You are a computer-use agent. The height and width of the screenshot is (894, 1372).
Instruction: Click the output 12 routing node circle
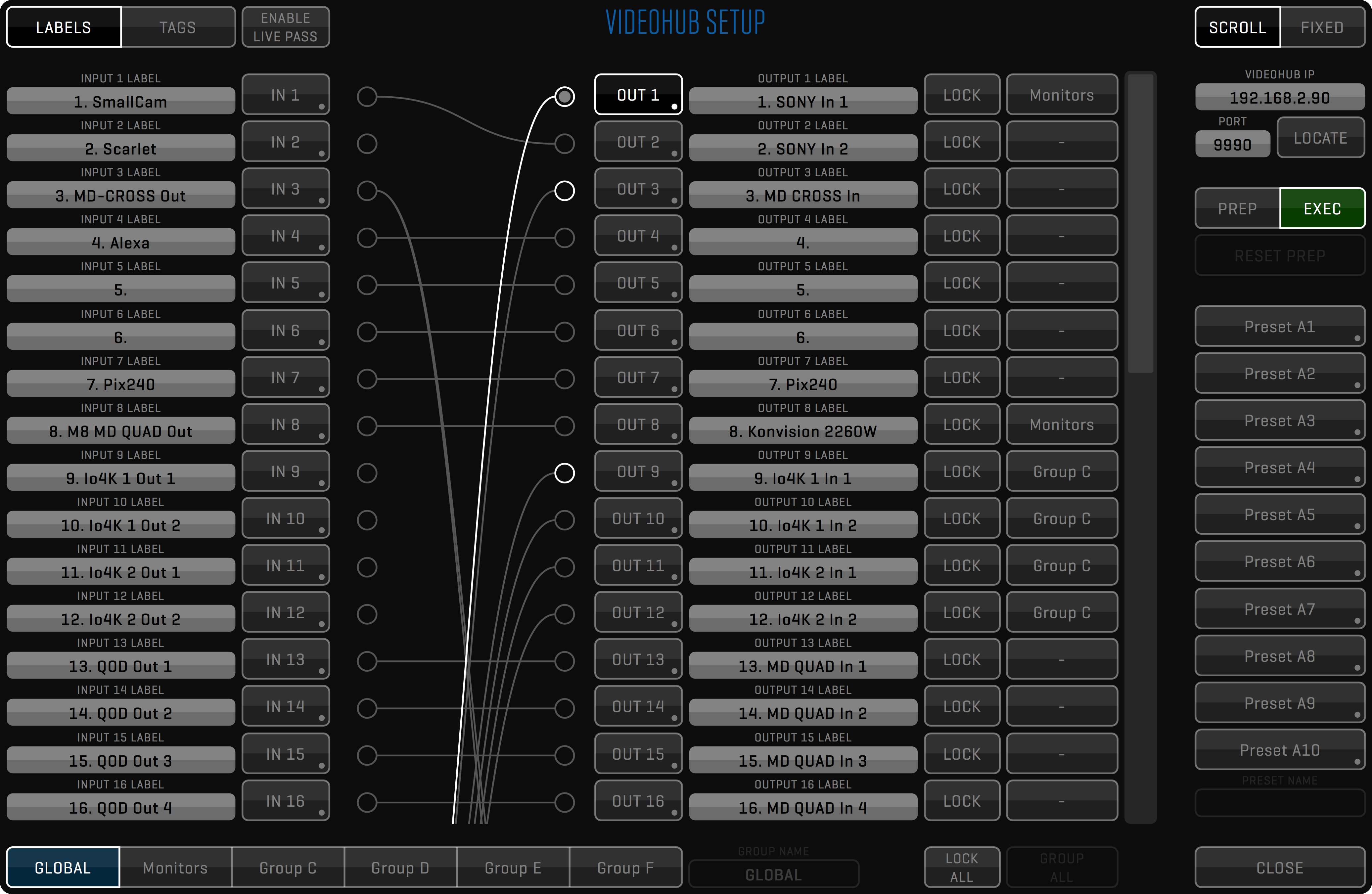564,614
